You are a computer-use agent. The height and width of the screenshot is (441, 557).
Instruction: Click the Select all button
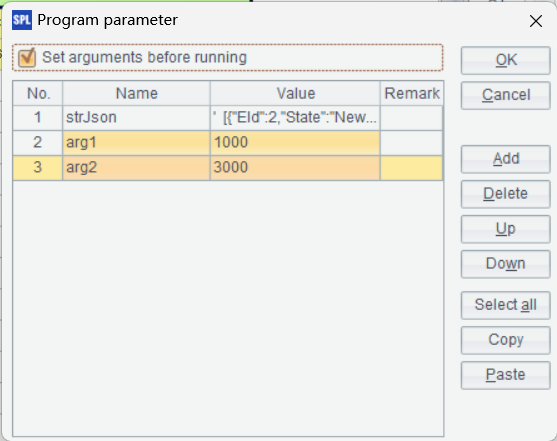(x=505, y=305)
